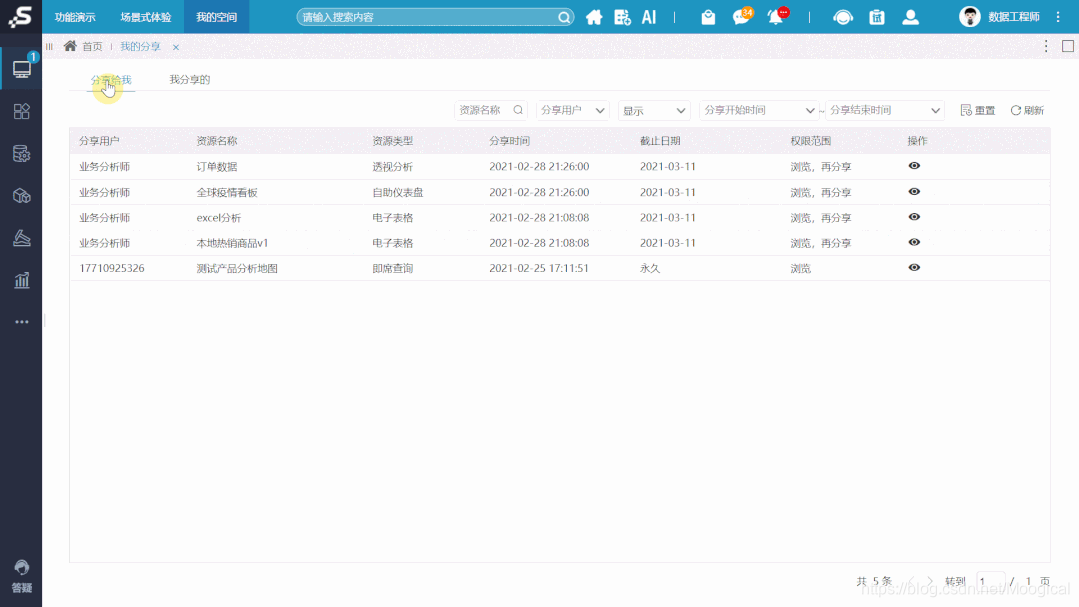Open tab bar vertical dots menu
This screenshot has height=607, width=1079.
tap(1046, 46)
